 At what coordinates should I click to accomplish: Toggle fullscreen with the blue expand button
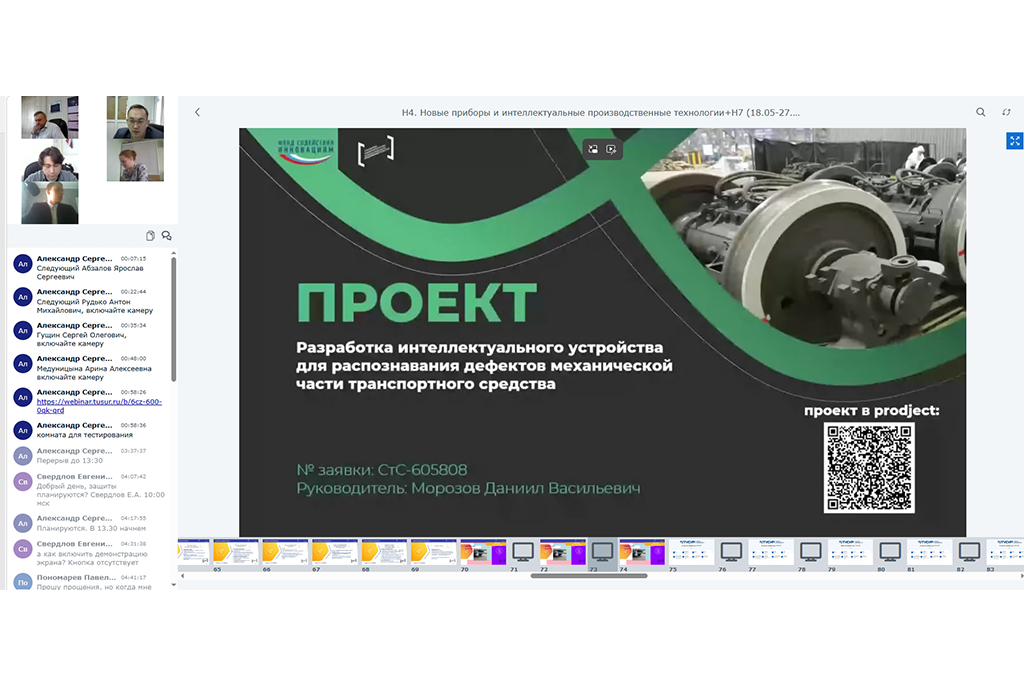(1014, 140)
